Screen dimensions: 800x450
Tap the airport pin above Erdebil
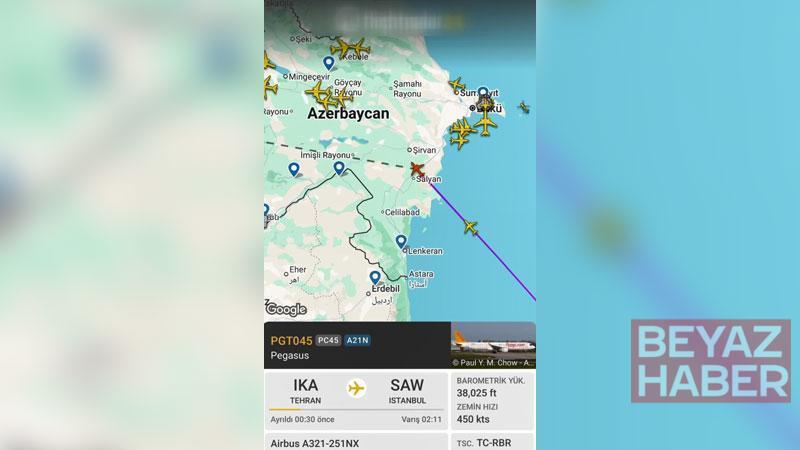pyautogui.click(x=375, y=278)
